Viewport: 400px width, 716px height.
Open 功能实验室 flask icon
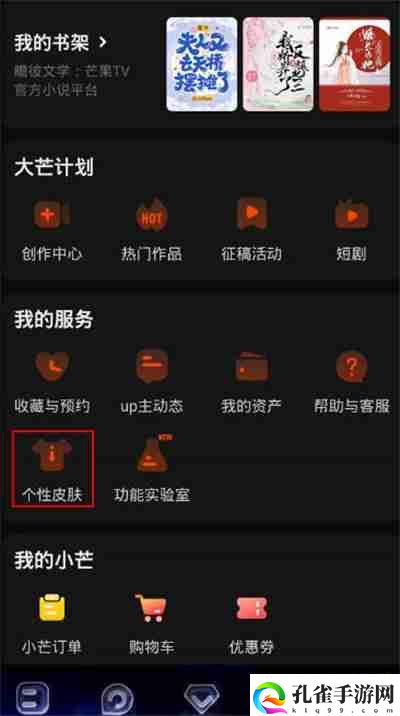[x=153, y=455]
